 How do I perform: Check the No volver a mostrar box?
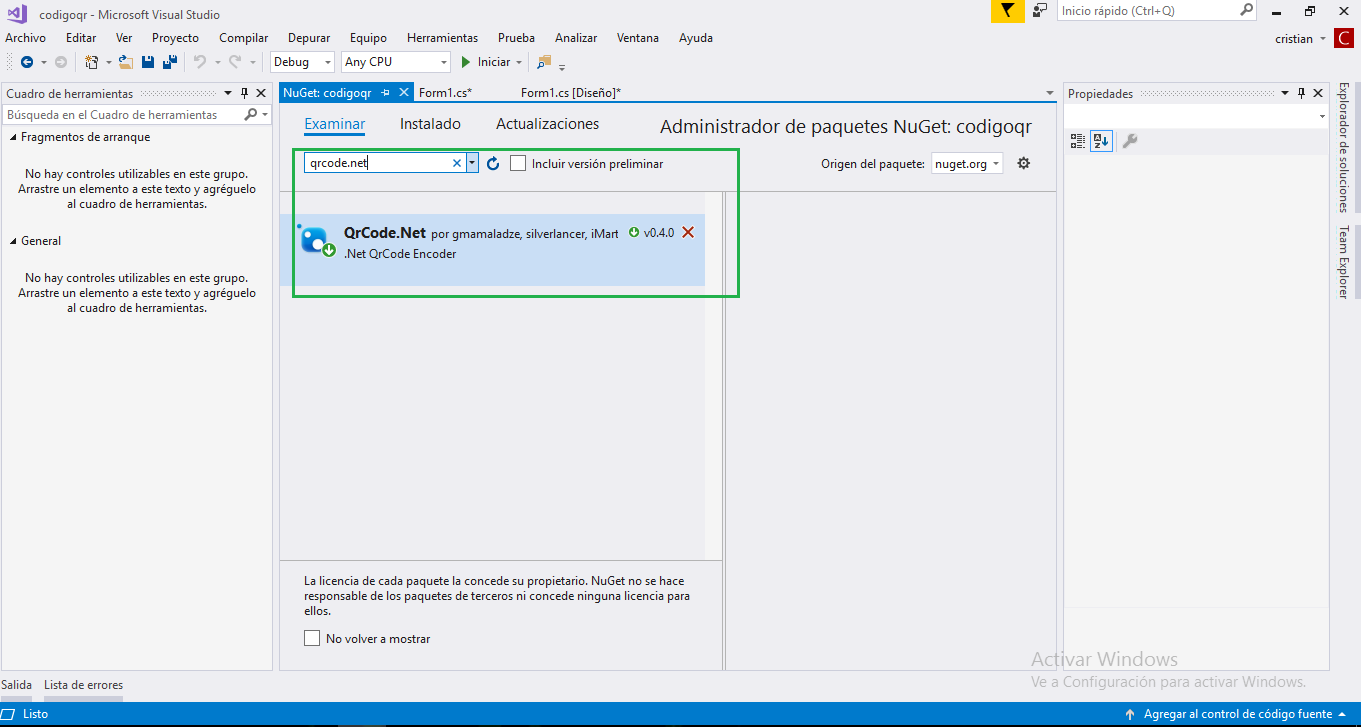[x=312, y=638]
